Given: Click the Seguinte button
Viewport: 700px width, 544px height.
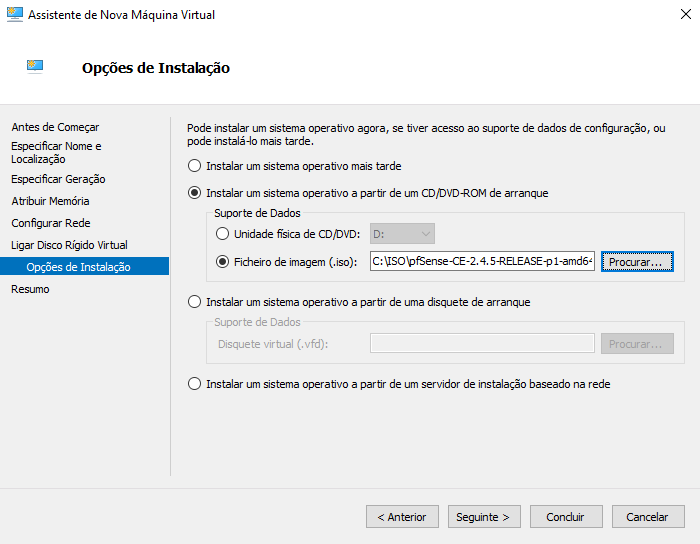Looking at the screenshot, I should pos(484,517).
